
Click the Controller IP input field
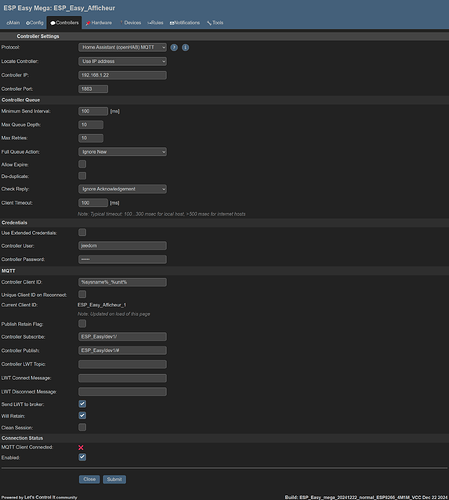tap(123, 75)
